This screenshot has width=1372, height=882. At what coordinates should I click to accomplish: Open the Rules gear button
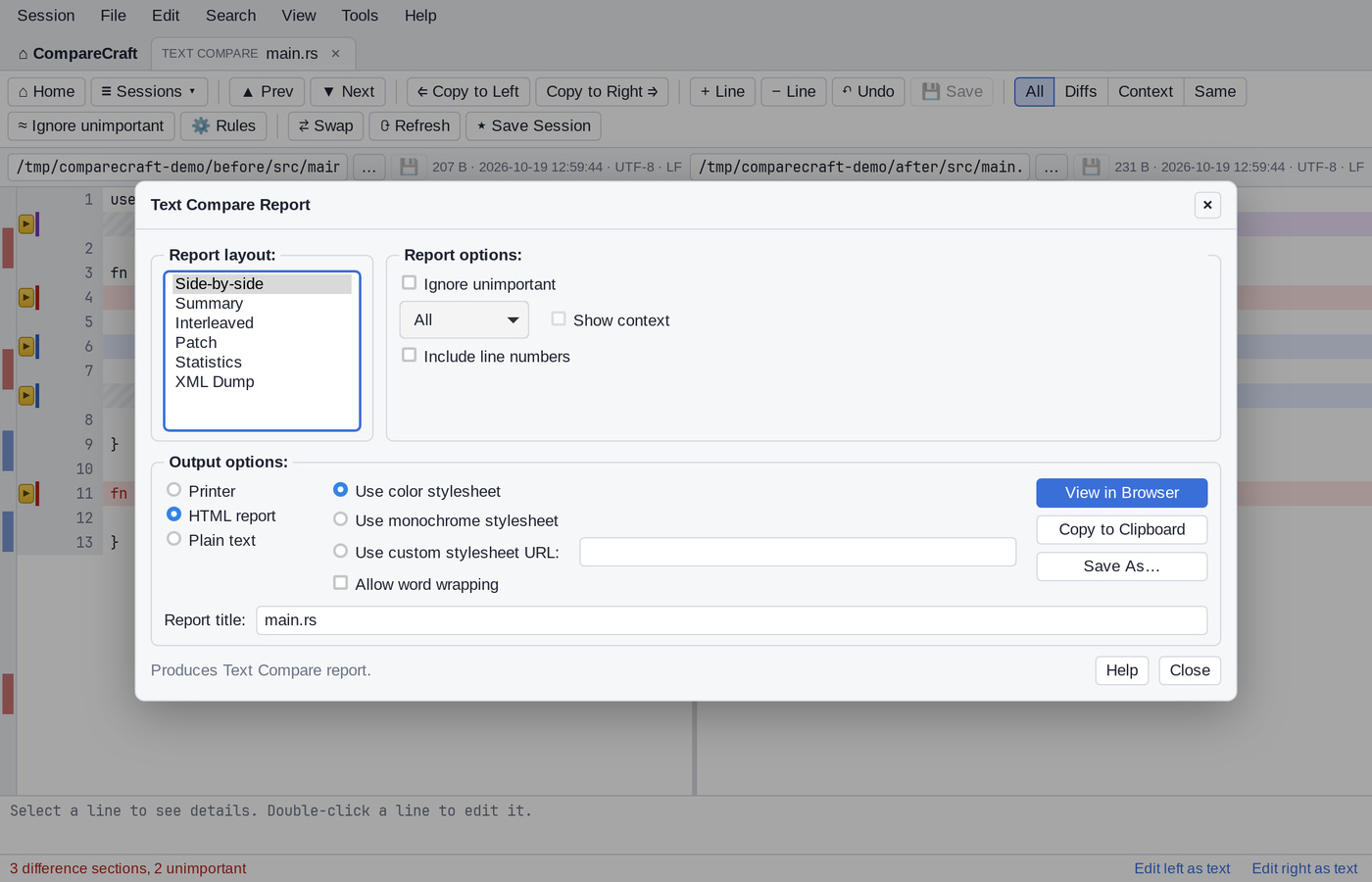[x=223, y=125]
